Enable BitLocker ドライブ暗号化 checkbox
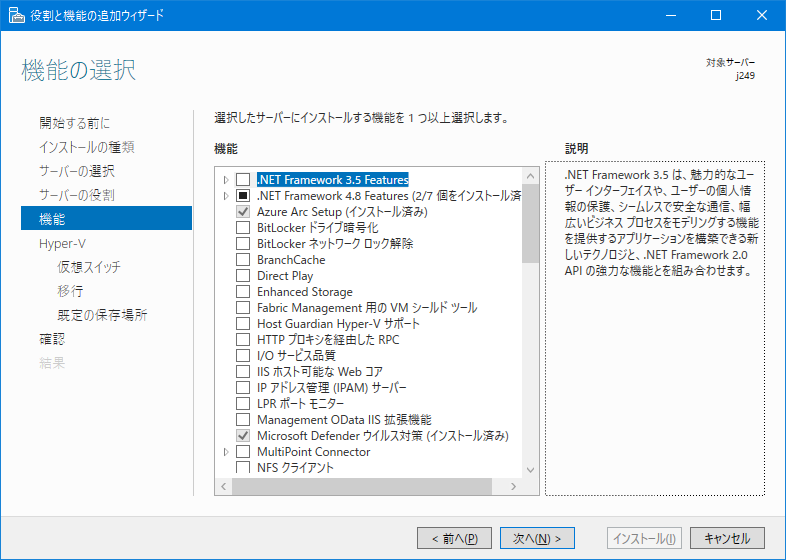 tap(243, 228)
